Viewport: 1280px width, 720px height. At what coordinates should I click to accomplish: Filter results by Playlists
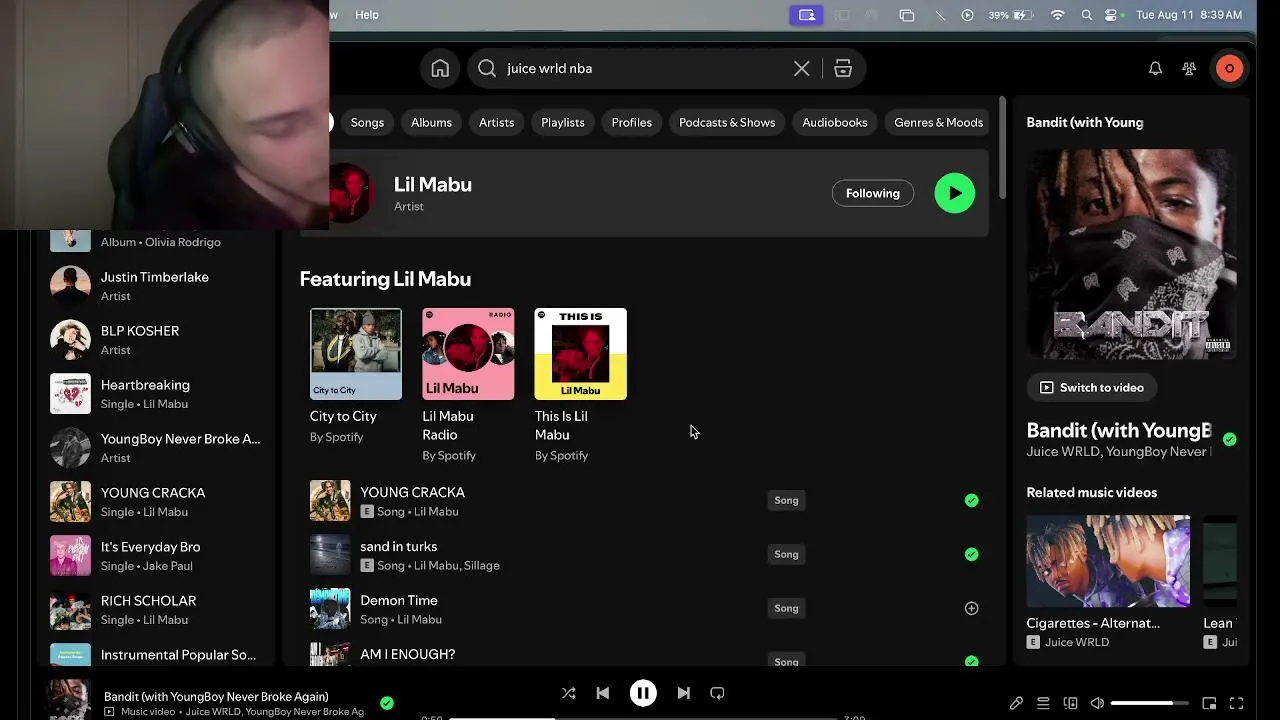coord(563,122)
